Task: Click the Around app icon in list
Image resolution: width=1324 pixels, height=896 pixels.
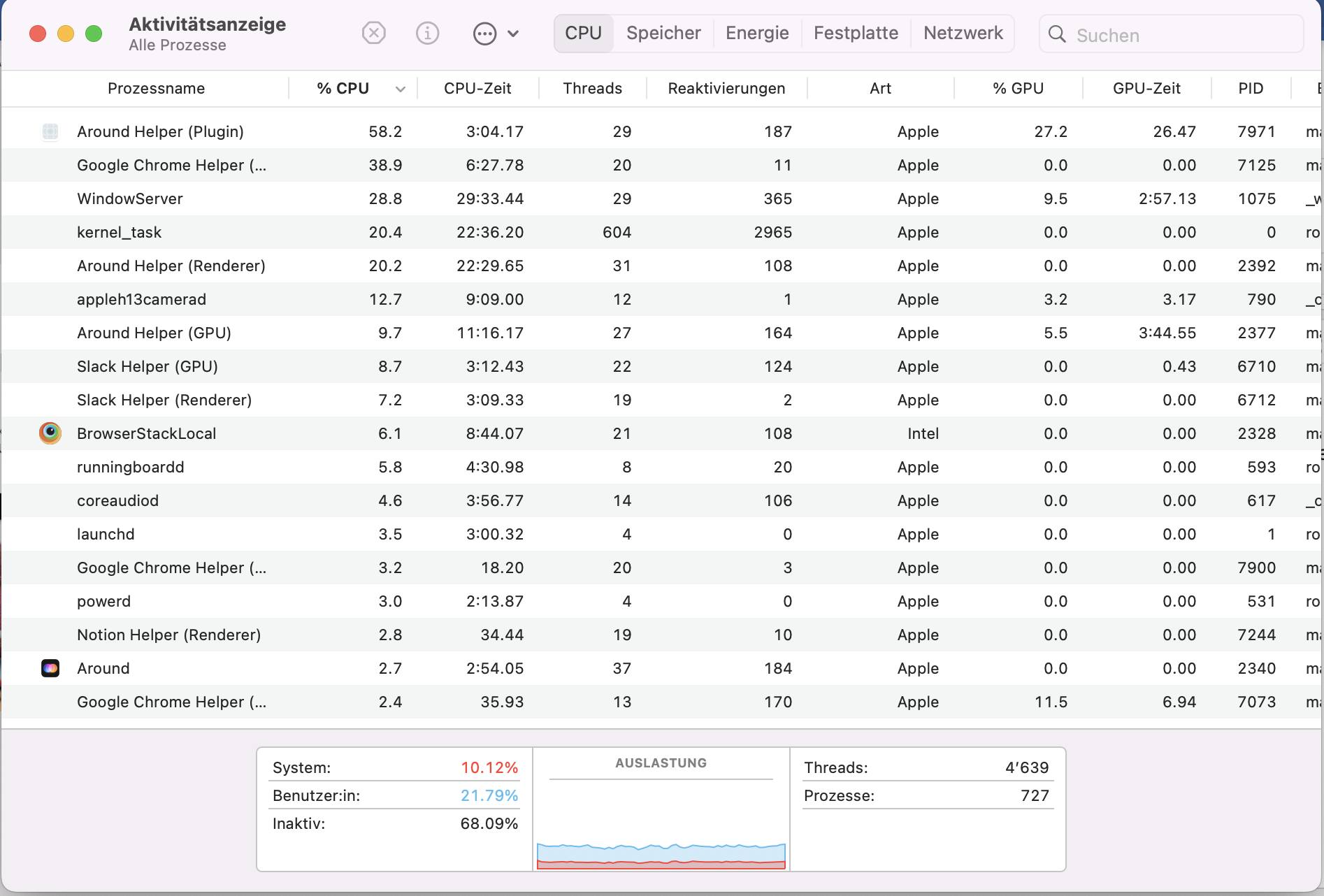Action: coord(50,668)
